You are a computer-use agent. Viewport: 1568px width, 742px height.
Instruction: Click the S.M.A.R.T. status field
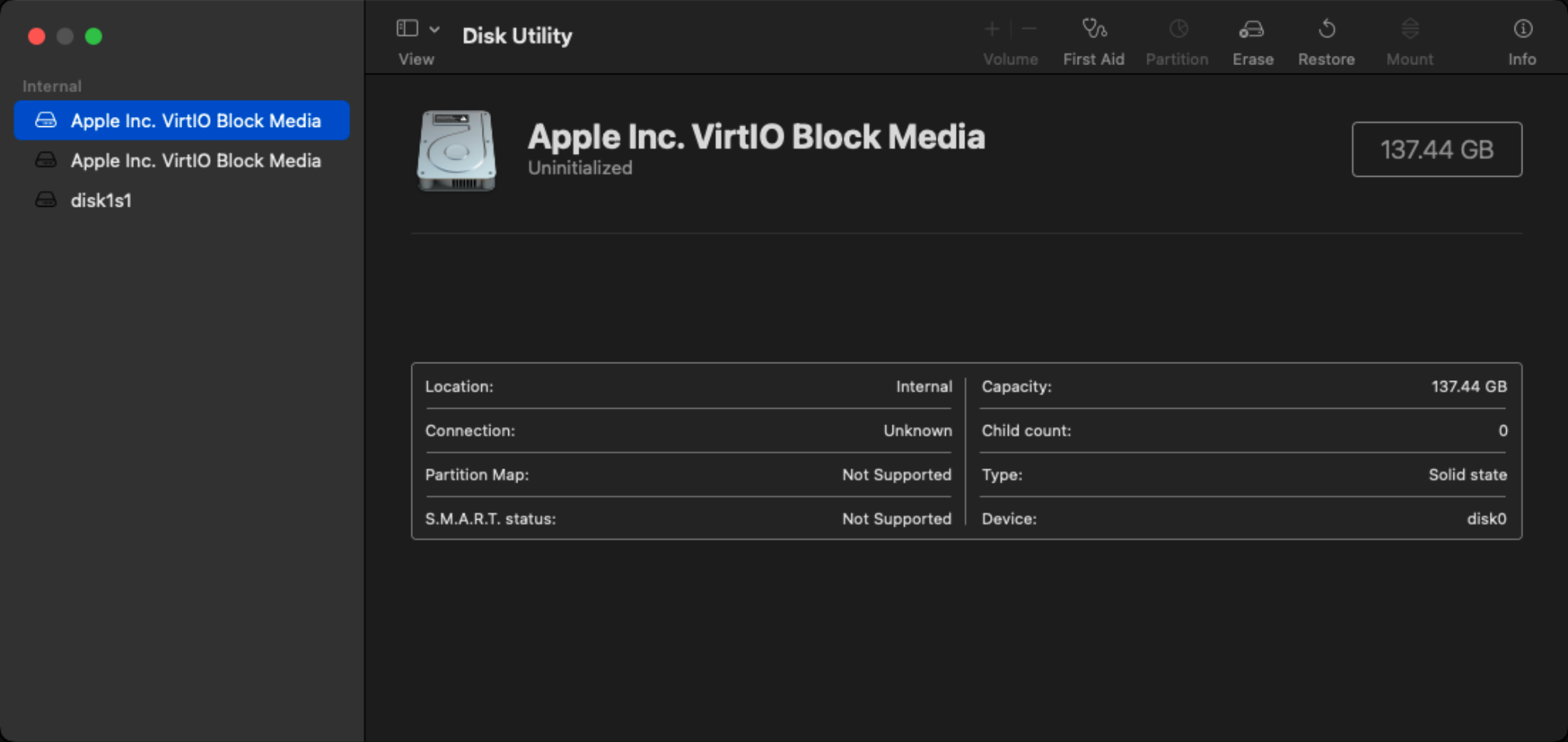pyautogui.click(x=490, y=519)
